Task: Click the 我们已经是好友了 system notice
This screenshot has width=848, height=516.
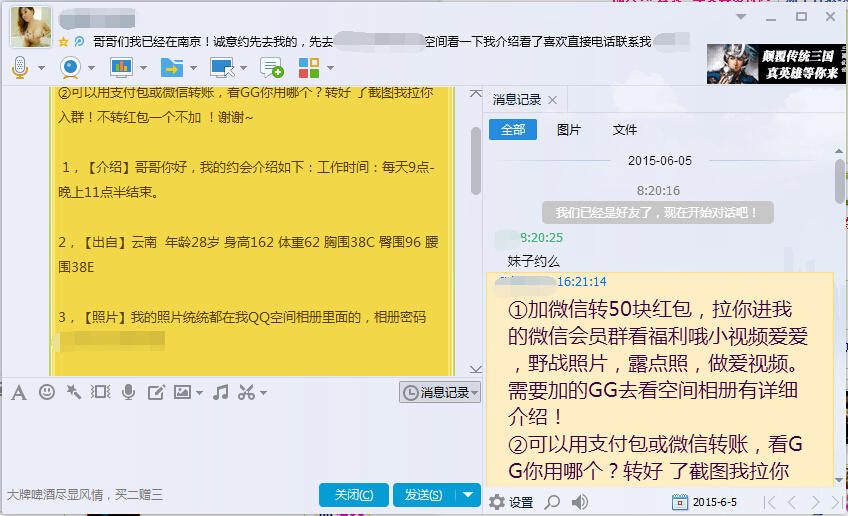Action: click(658, 213)
